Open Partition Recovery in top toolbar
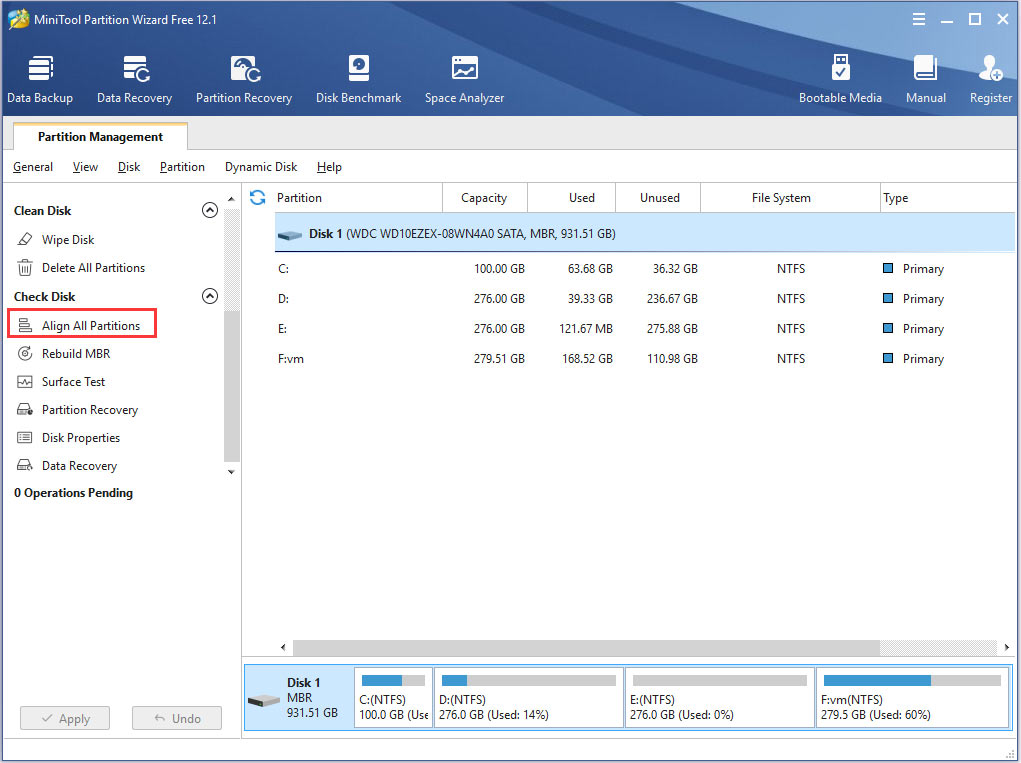Image resolution: width=1021 pixels, height=763 pixels. coord(244,79)
